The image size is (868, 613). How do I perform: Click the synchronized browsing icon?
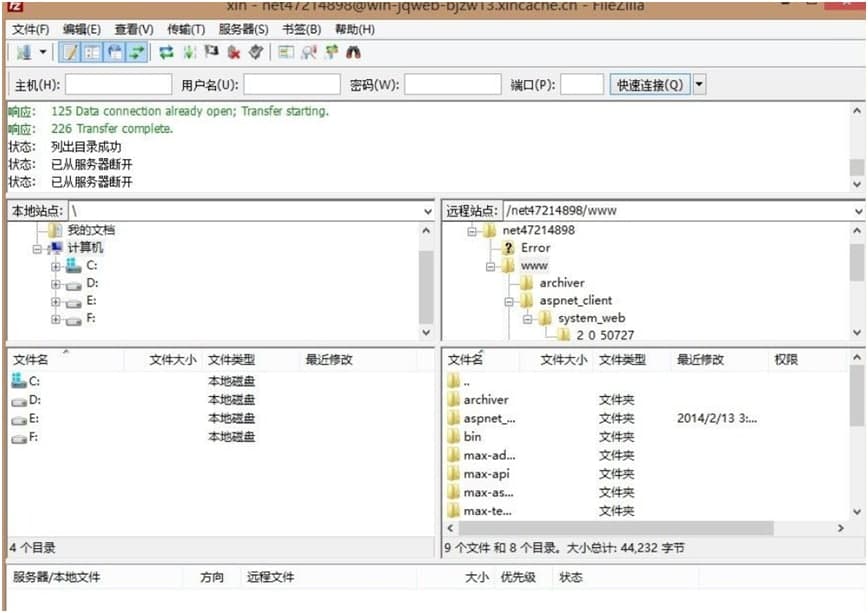[330, 52]
